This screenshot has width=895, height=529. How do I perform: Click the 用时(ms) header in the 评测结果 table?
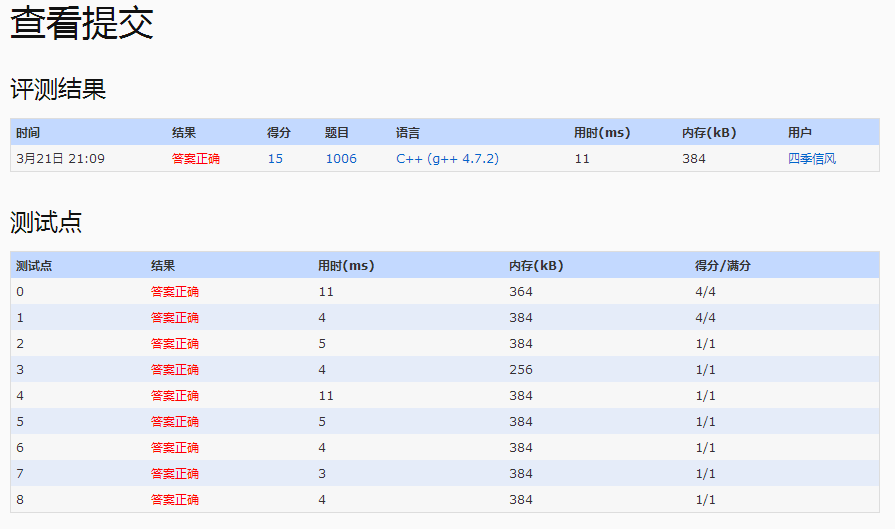(x=602, y=133)
